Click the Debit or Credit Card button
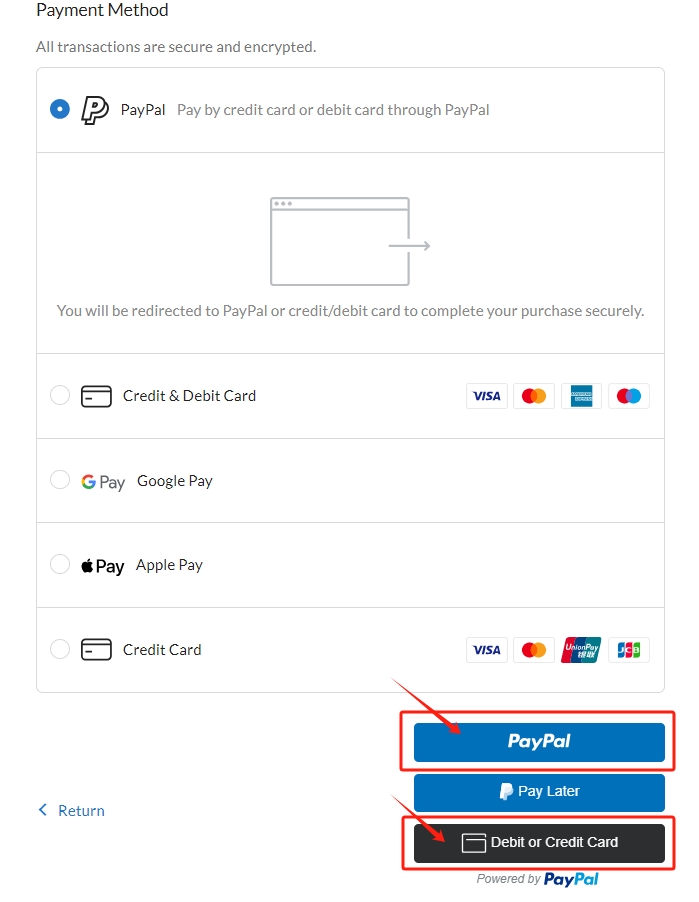The height and width of the screenshot is (902, 699). click(x=539, y=843)
